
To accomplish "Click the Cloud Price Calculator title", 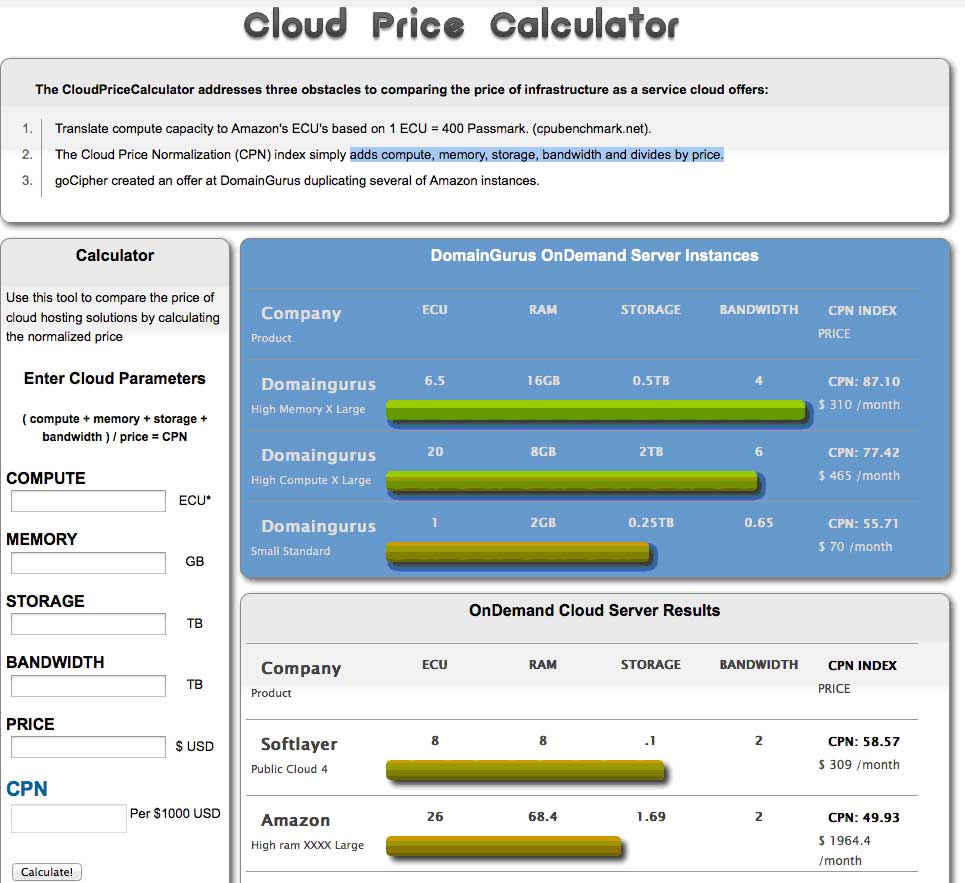I will tap(461, 26).
